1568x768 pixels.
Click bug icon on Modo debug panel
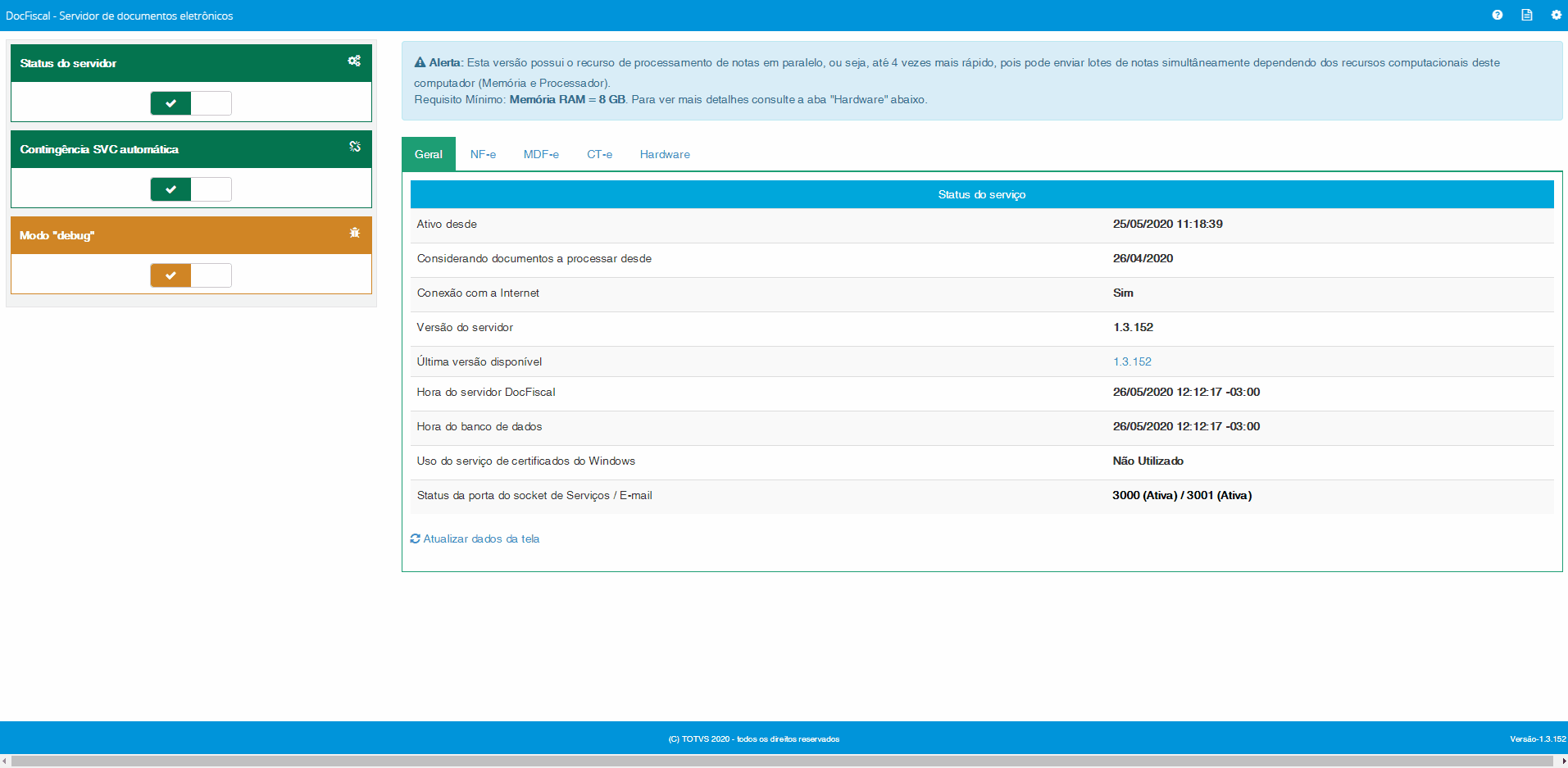pos(355,233)
